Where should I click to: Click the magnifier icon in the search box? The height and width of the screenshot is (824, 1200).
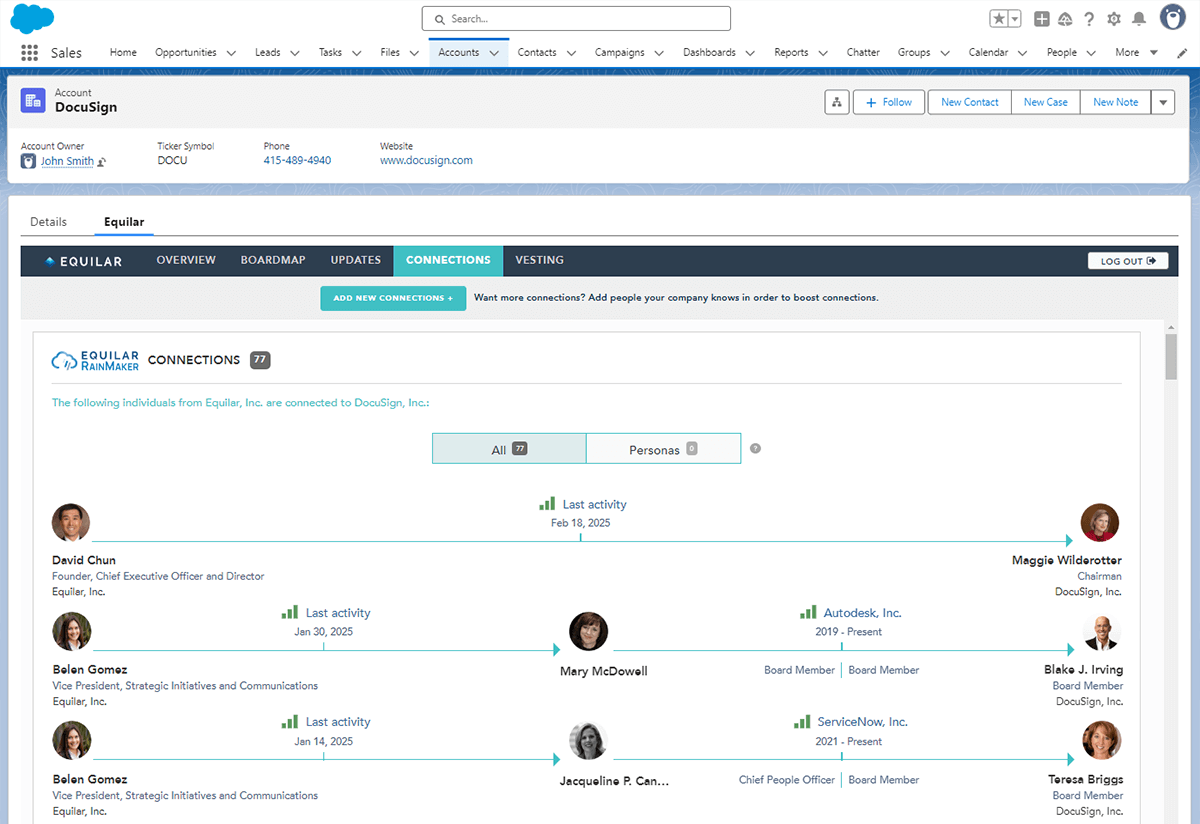click(x=439, y=19)
